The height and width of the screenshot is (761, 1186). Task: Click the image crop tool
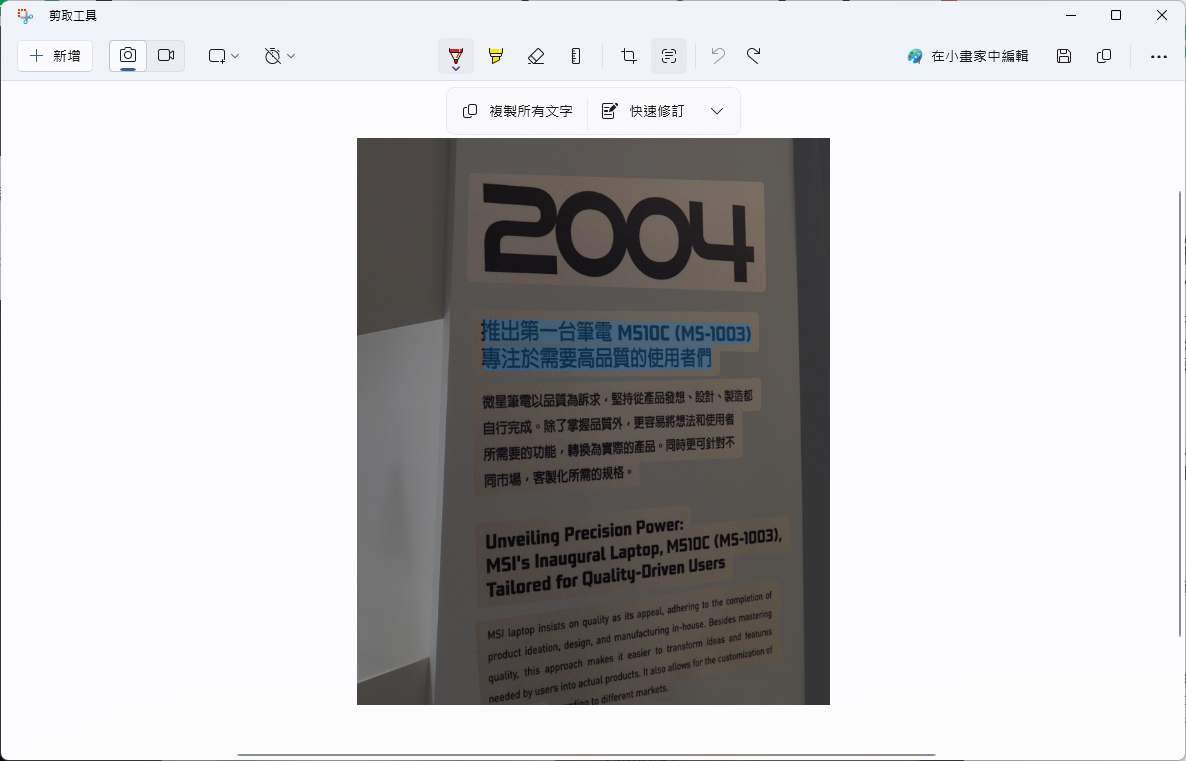pos(629,56)
